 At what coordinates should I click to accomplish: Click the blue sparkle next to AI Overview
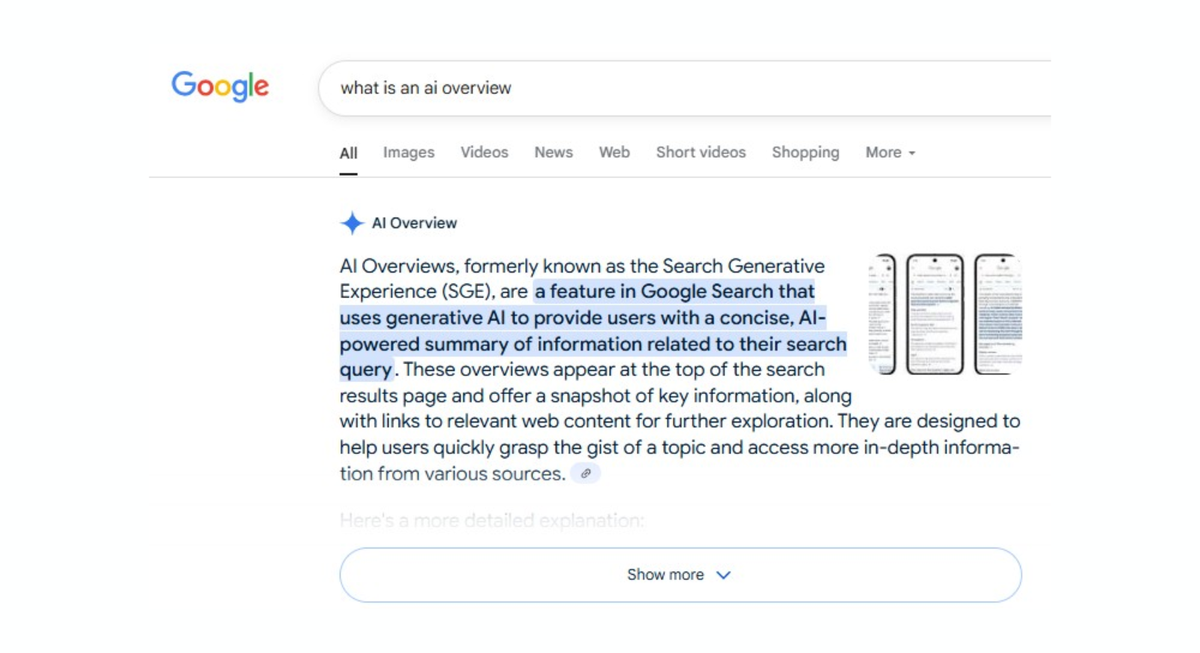point(352,222)
